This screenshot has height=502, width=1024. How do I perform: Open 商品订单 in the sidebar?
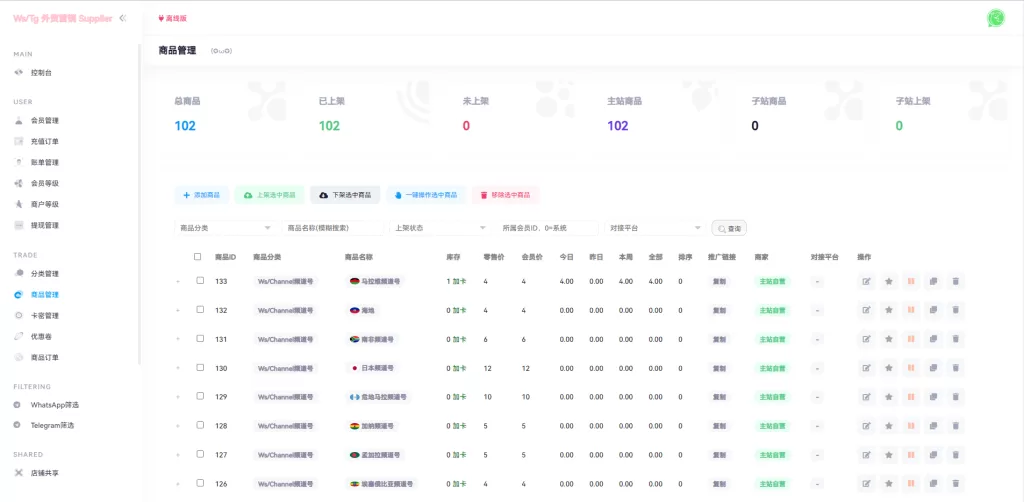coord(45,358)
